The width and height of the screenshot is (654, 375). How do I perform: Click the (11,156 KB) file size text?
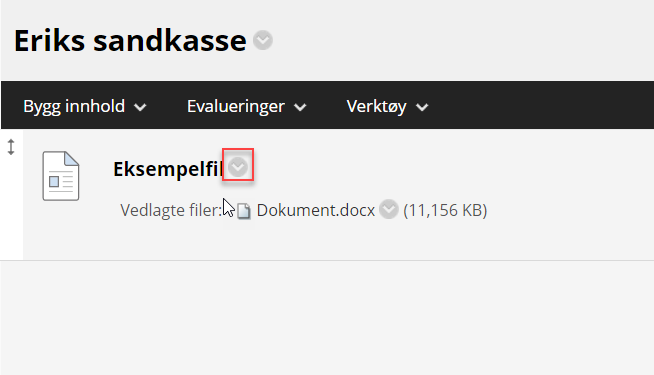click(x=445, y=210)
